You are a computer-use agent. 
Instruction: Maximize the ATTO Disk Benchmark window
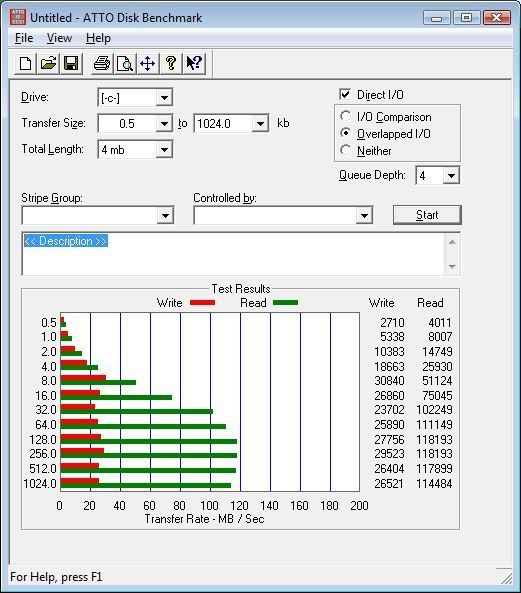(x=467, y=17)
